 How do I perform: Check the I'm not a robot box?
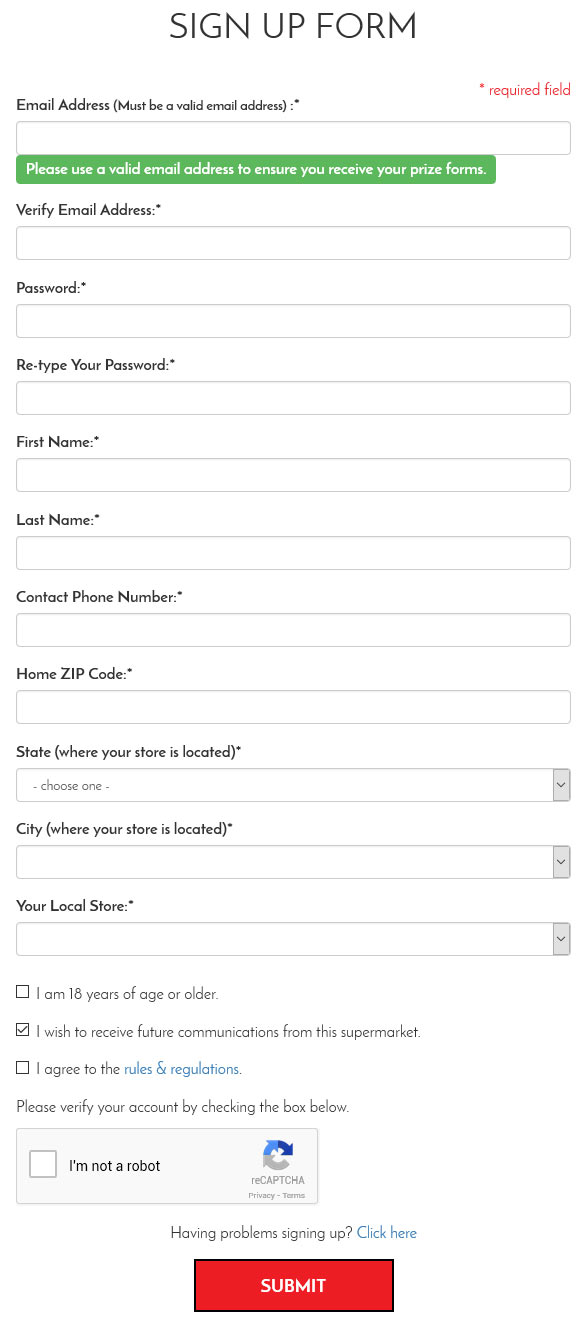pos(43,1165)
